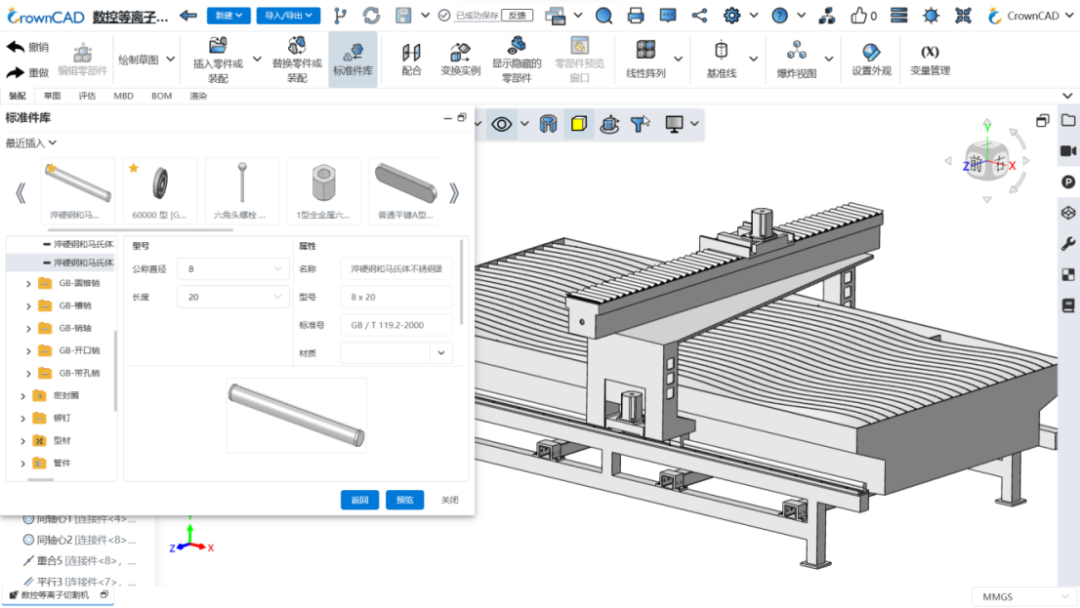The image size is (1080, 608).
Task: Click the 标准号 field GB / T 119.2-2000
Action: coord(396,325)
